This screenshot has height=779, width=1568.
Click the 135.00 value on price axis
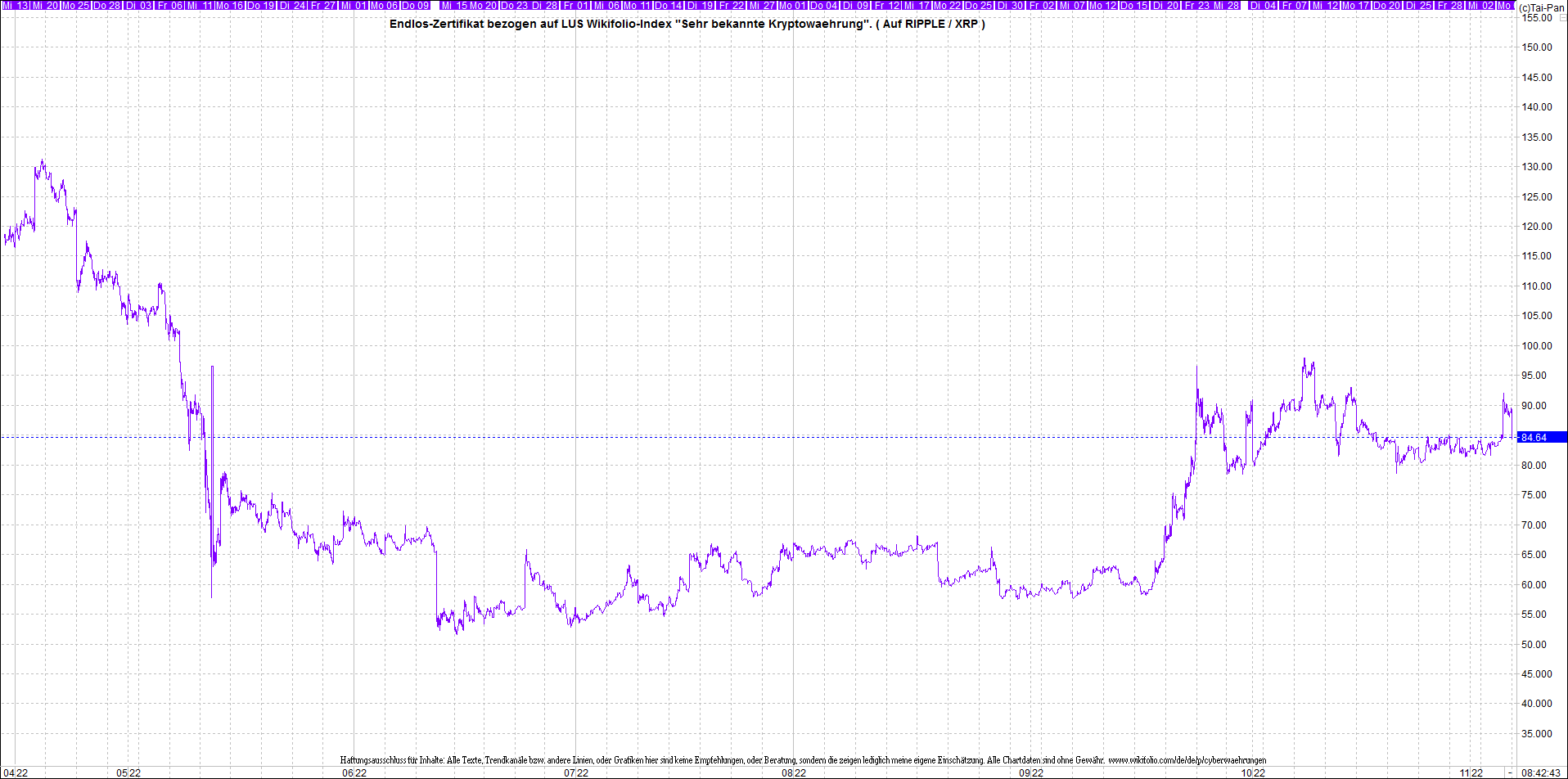tap(1537, 137)
